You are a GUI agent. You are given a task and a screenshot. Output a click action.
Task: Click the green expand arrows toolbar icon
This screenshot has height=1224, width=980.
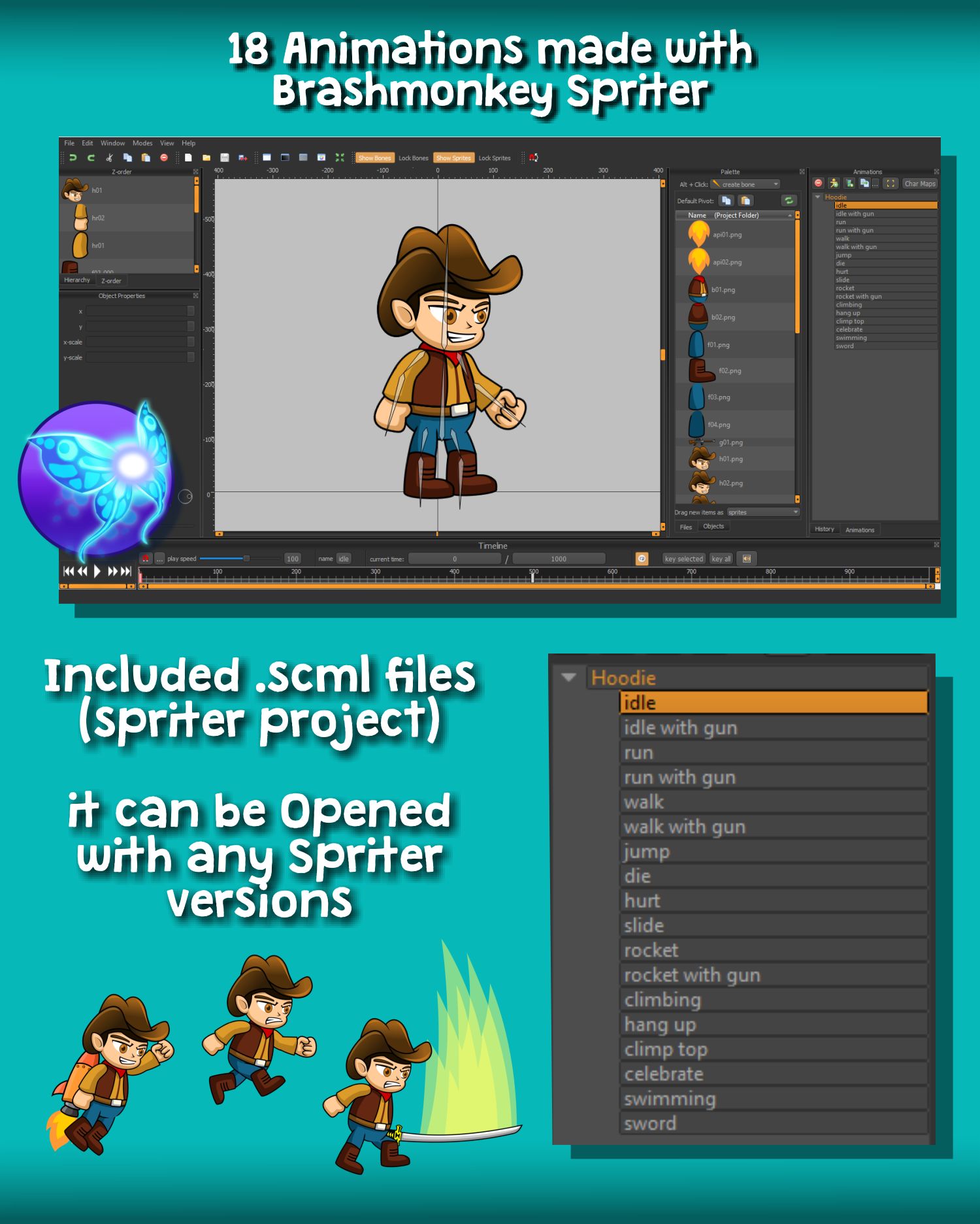click(340, 157)
